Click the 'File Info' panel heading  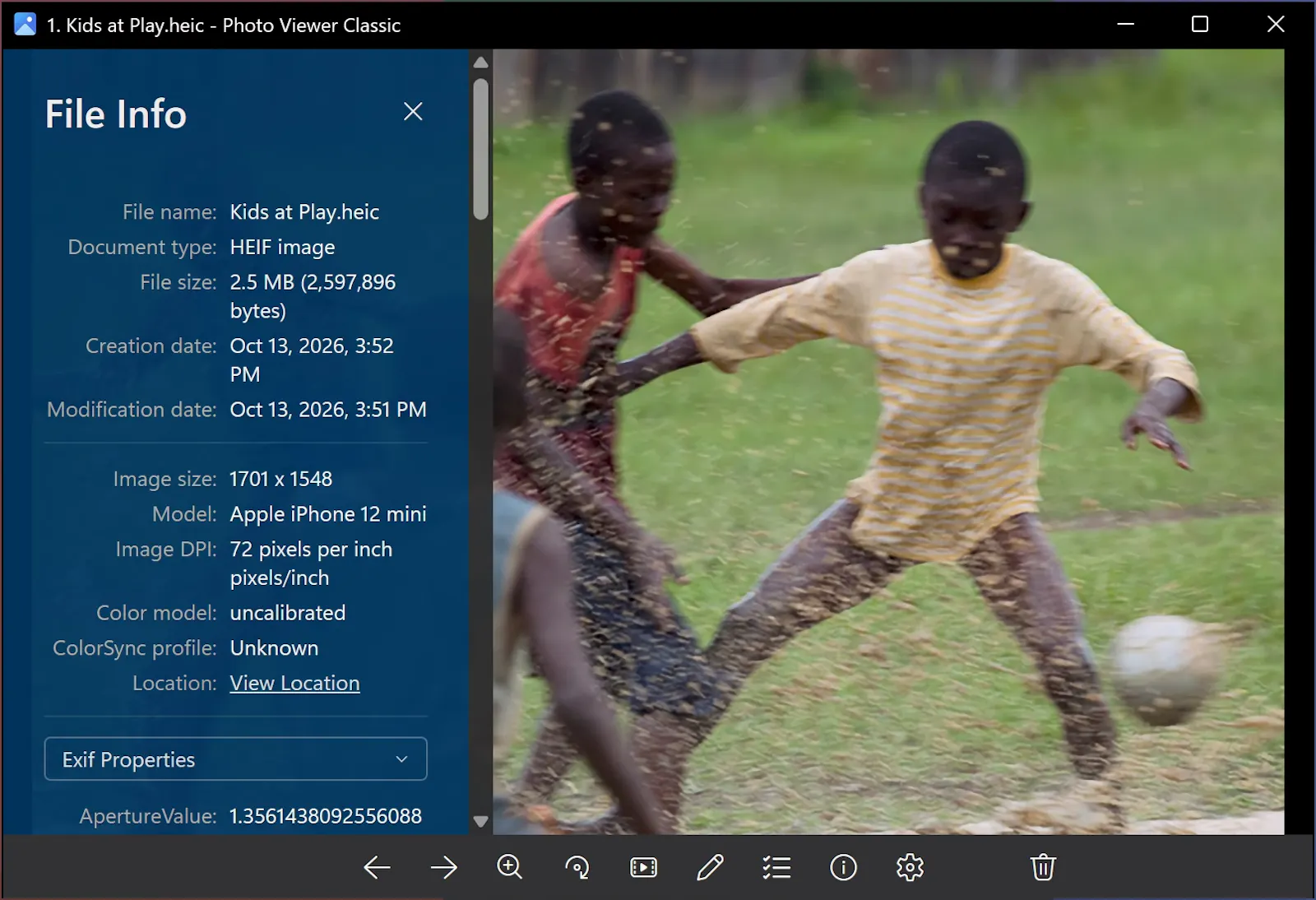coord(116,114)
